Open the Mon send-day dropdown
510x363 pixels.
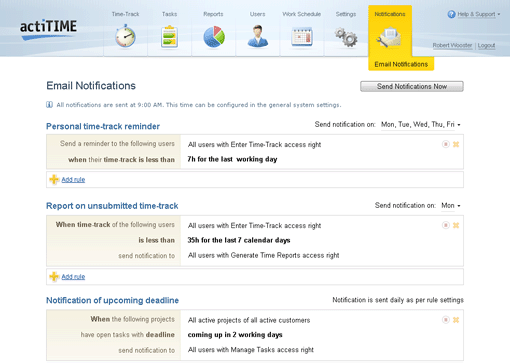point(451,206)
